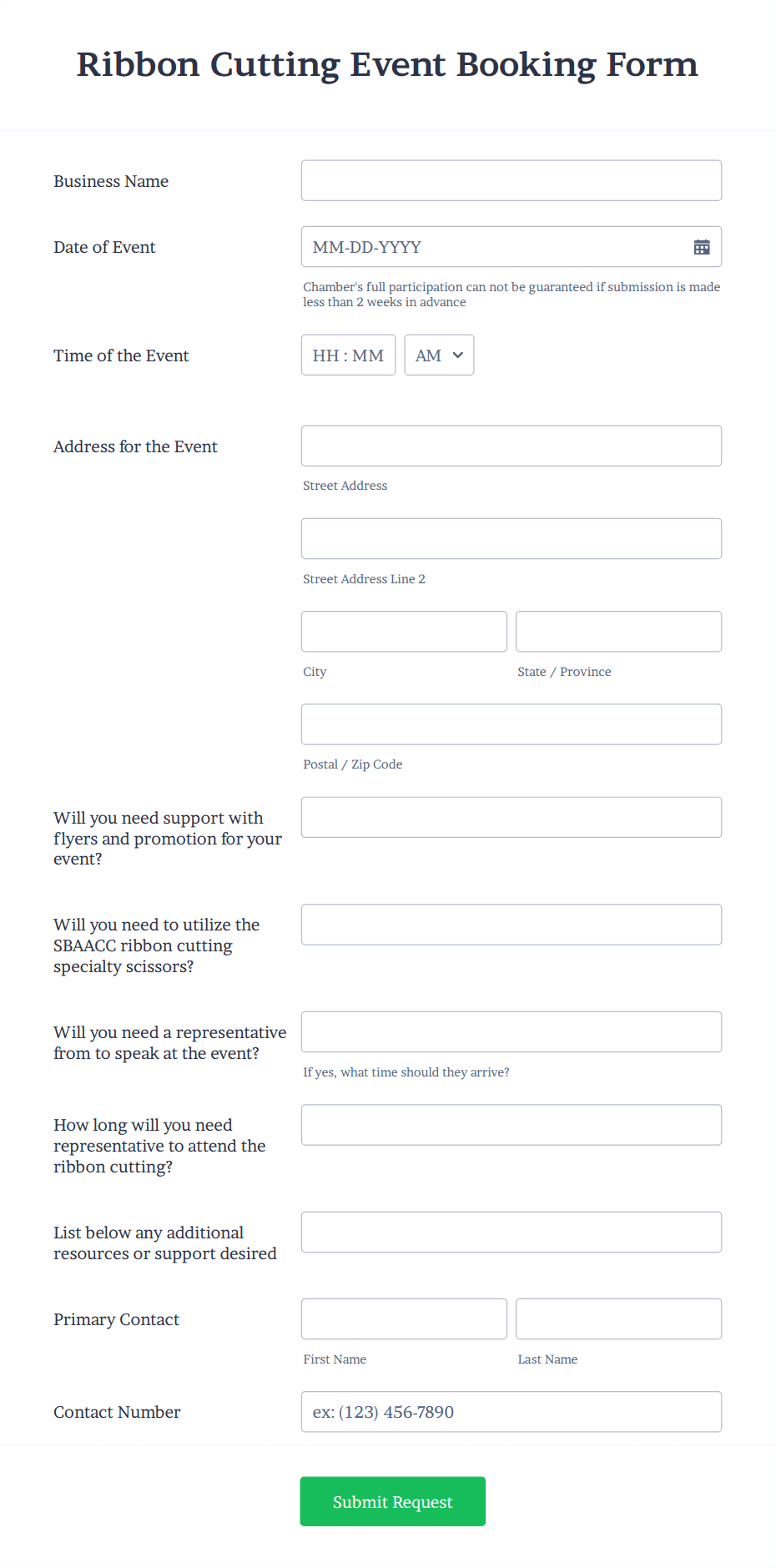Image resolution: width=776 pixels, height=1568 pixels.
Task: Focus the Street Address field
Action: (511, 446)
